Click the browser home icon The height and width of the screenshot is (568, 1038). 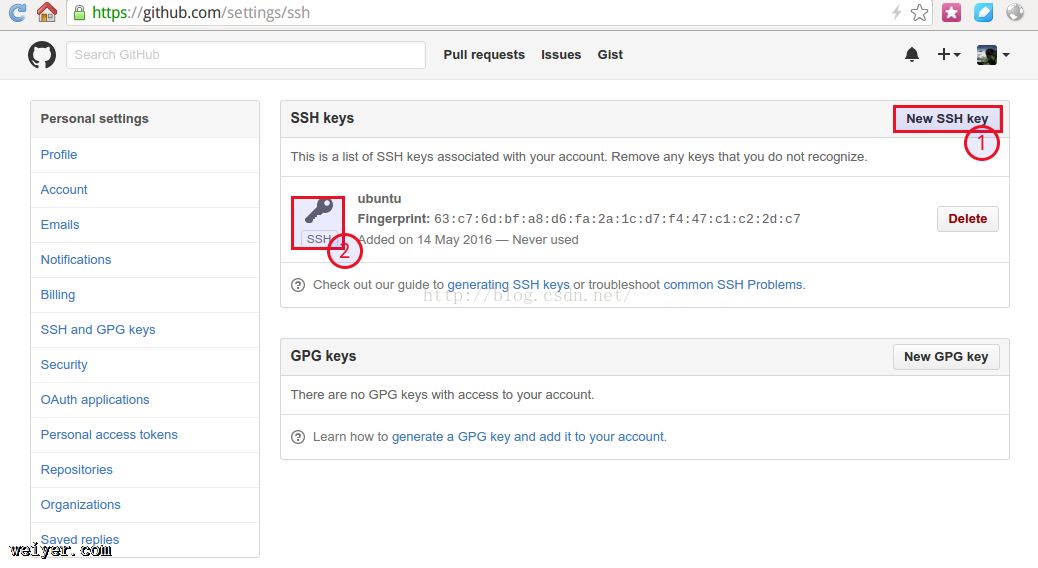click(46, 13)
